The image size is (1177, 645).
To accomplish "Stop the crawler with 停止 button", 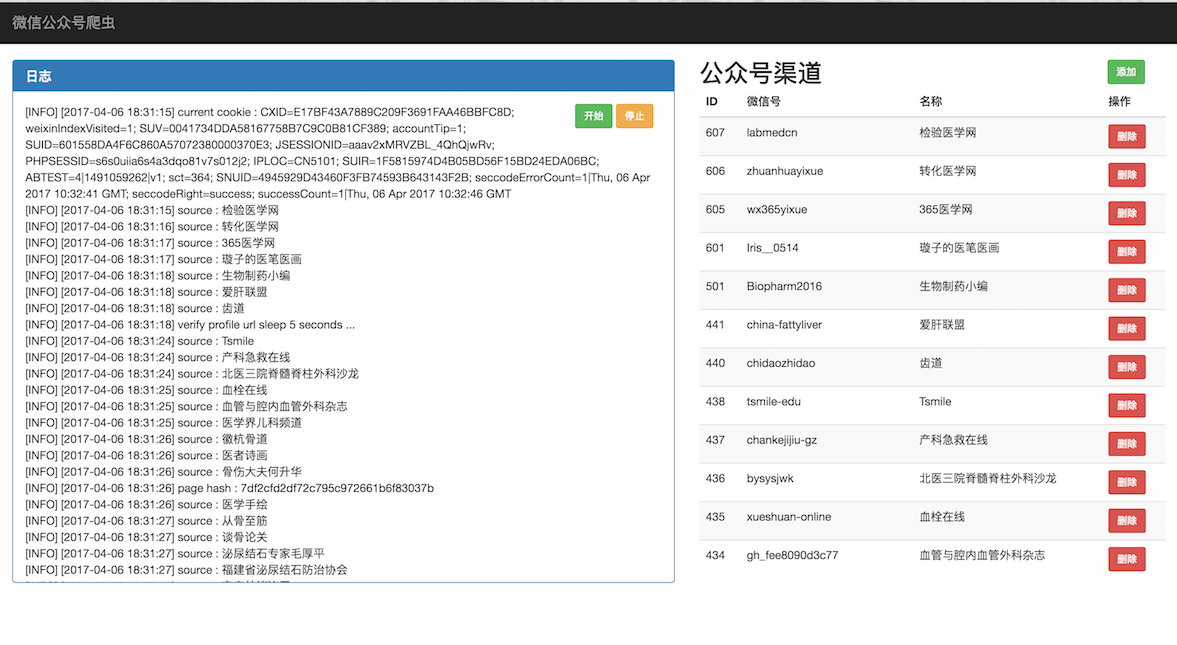I will tap(634, 116).
